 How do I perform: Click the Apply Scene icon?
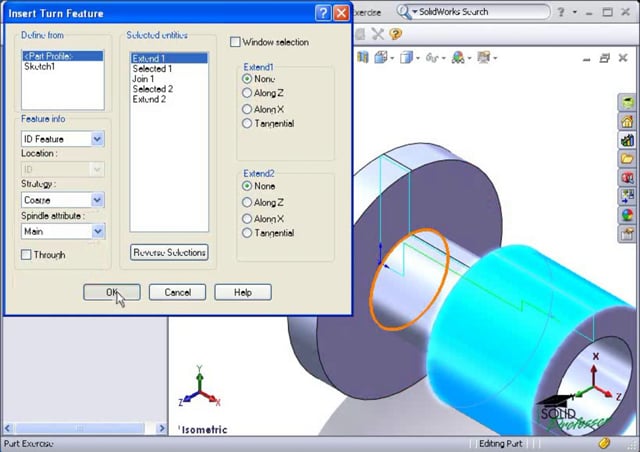tap(484, 58)
